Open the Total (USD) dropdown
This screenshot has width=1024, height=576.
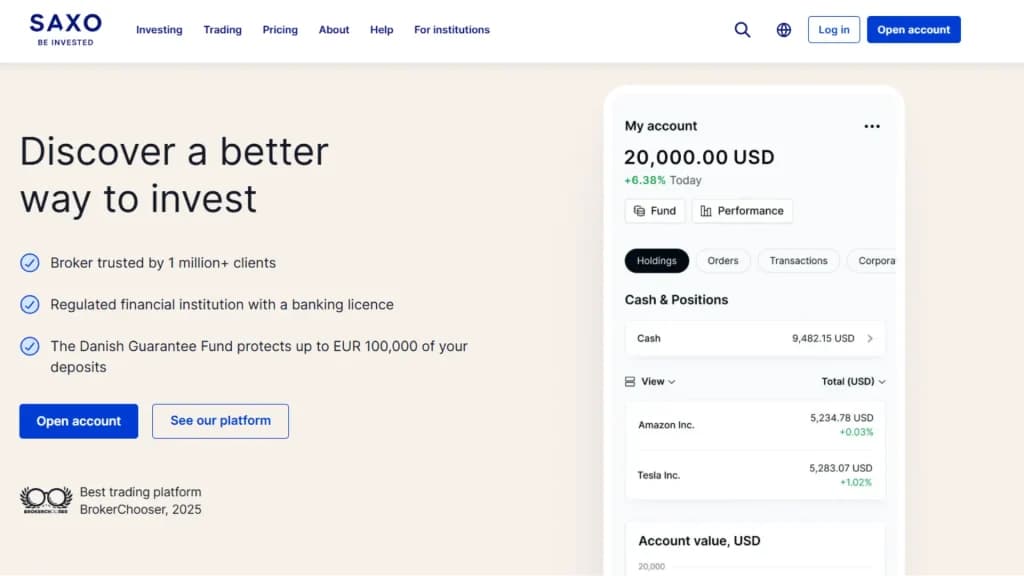[x=853, y=381]
